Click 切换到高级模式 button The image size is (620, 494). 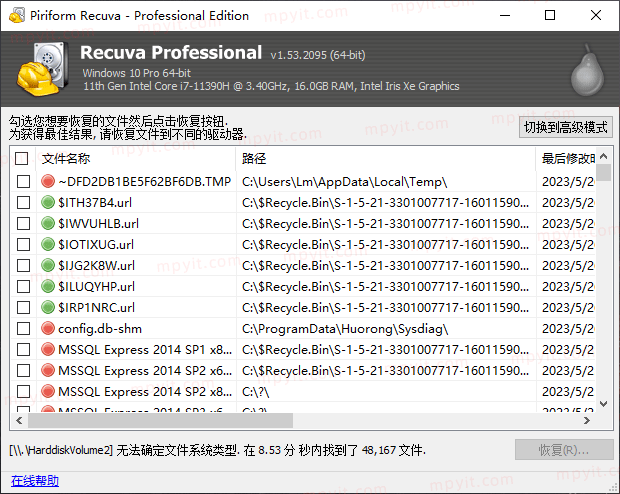(x=565, y=127)
